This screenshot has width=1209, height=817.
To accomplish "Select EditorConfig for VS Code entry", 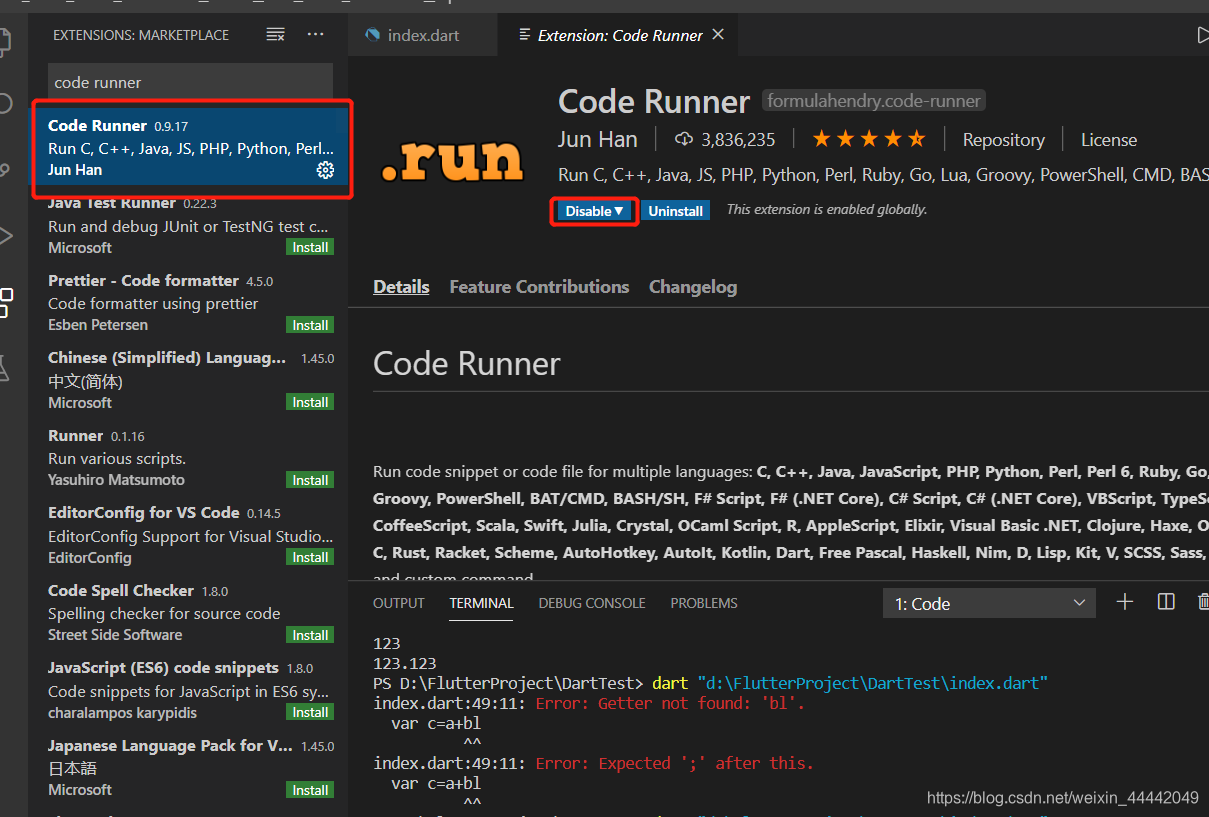I will [188, 535].
